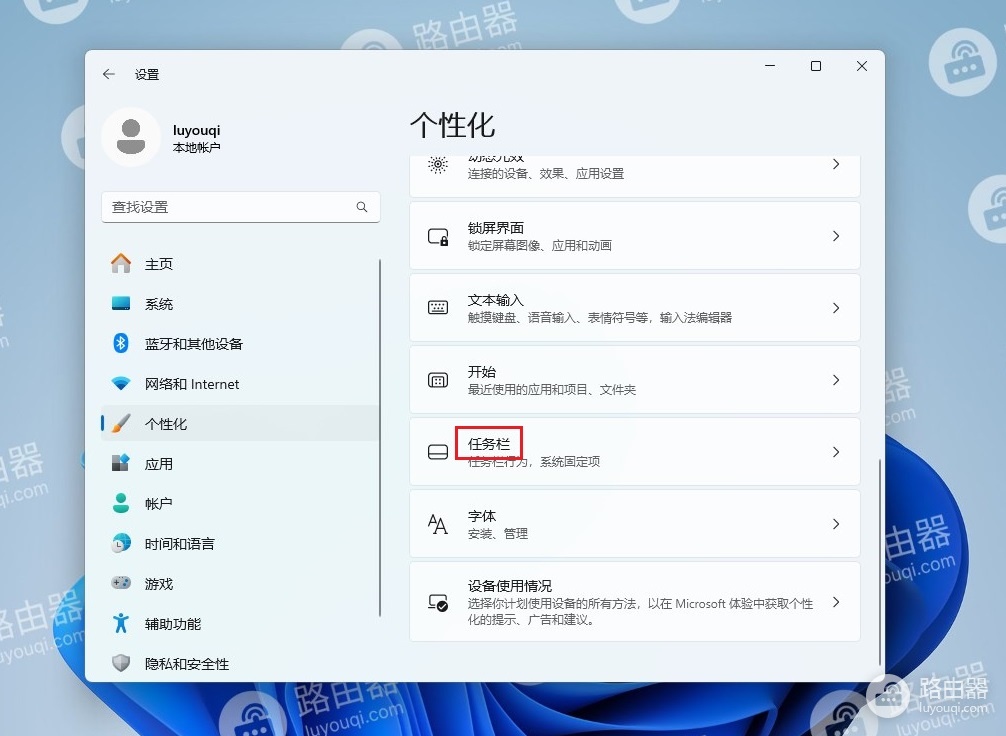Viewport: 1006px width, 736px height.
Task: Click 游戏 label in sidebar
Action: point(158,584)
